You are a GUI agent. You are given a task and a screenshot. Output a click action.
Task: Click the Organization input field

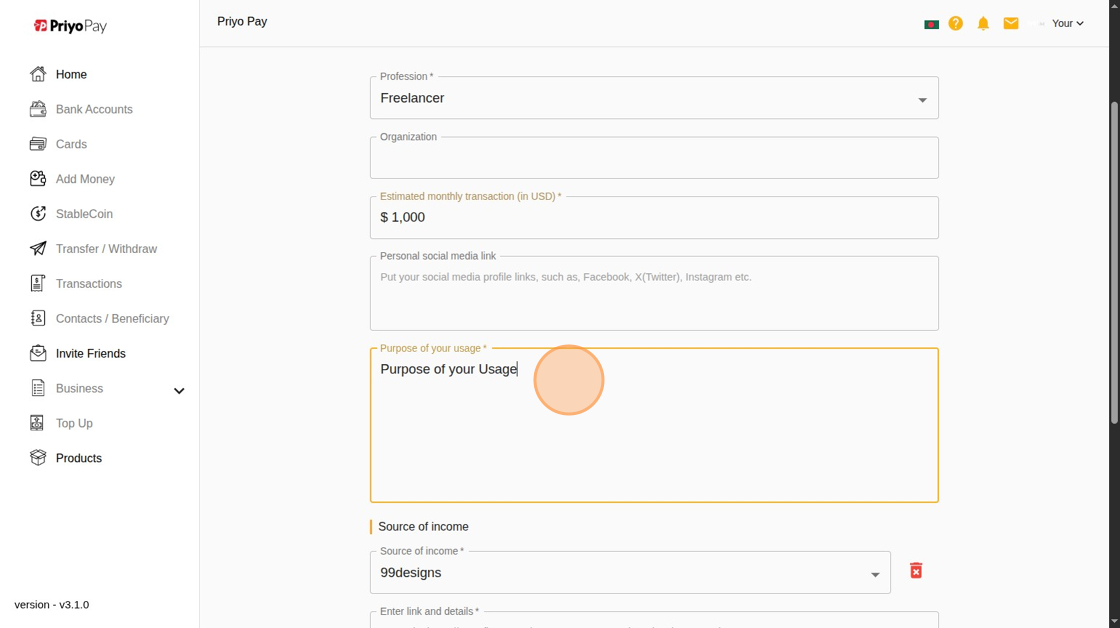[654, 159]
